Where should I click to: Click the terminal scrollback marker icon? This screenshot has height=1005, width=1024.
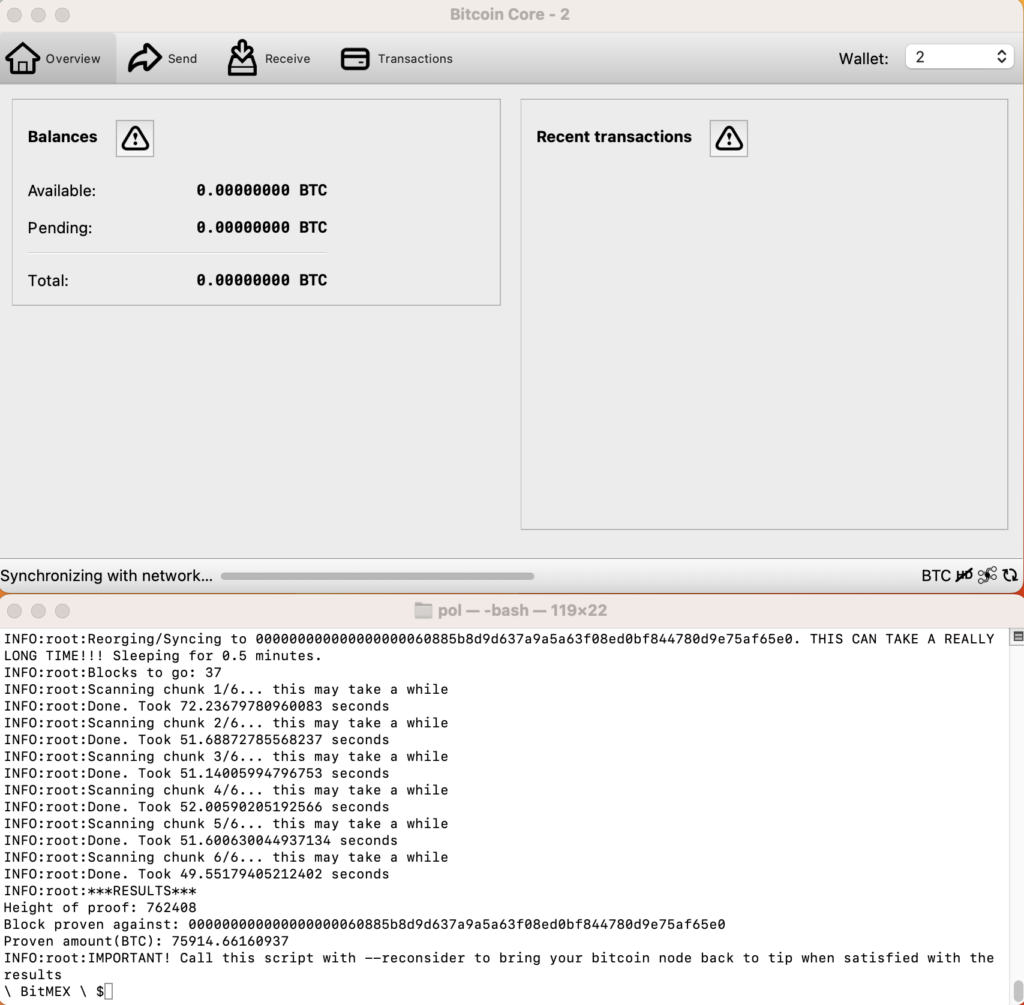click(1017, 636)
